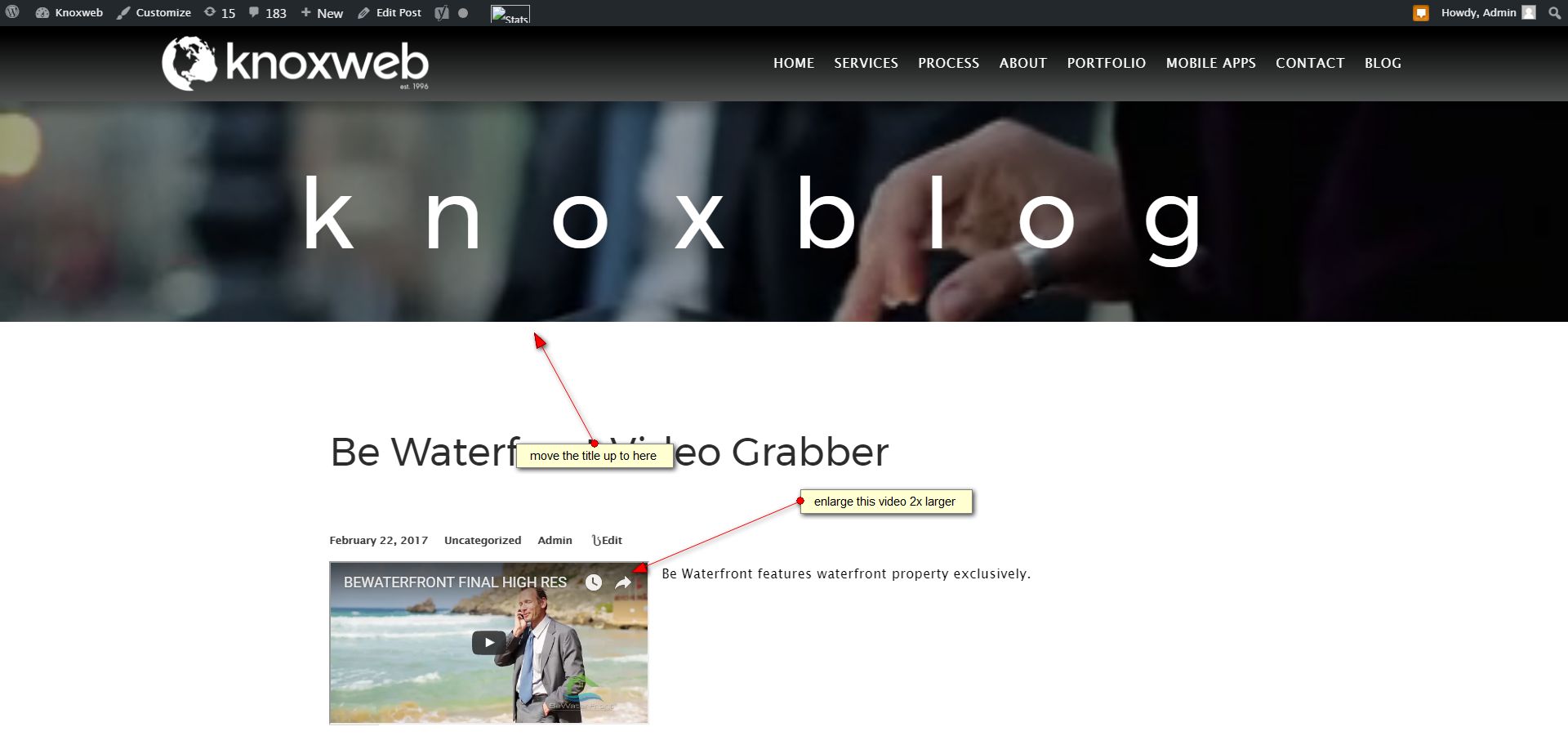Viewport: 1568px width, 736px height.
Task: Click the Edit link under post title
Action: coord(607,540)
